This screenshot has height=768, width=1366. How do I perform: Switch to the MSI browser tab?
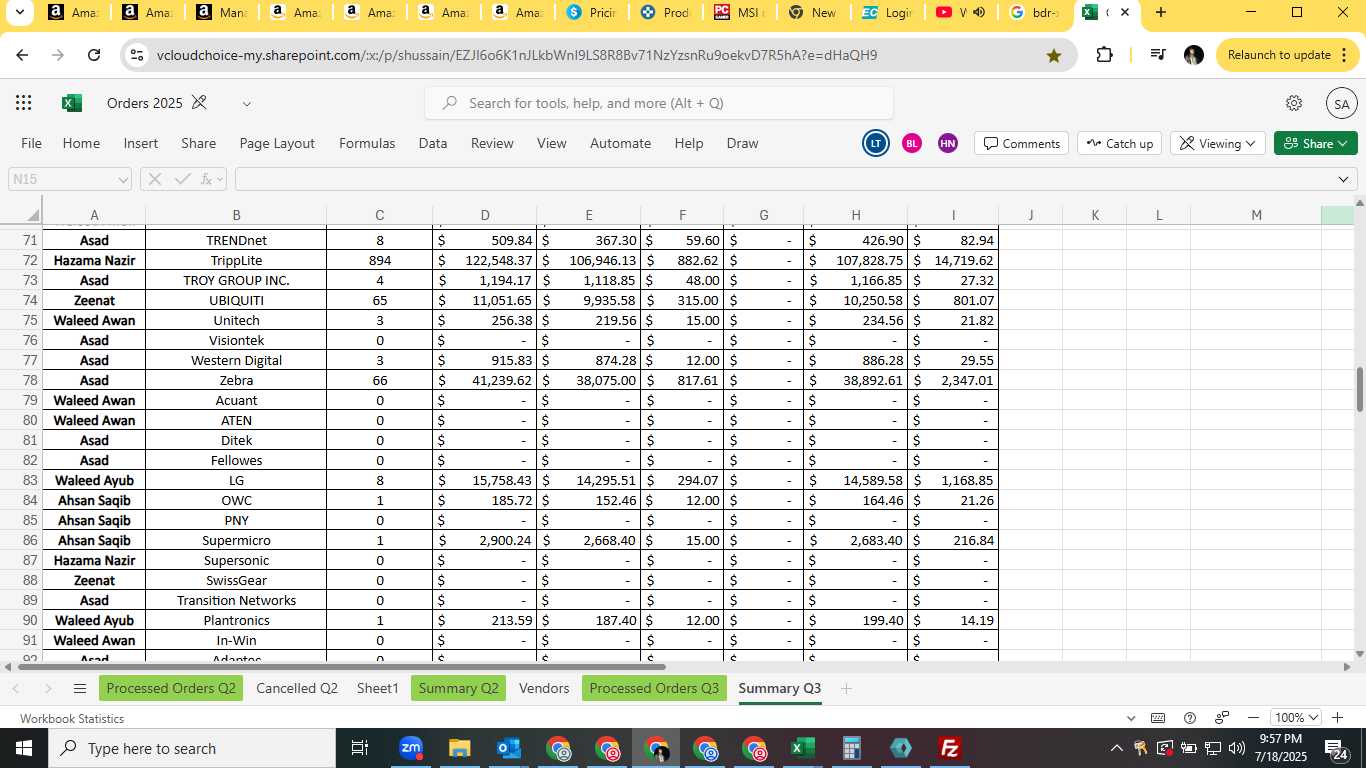tap(740, 13)
